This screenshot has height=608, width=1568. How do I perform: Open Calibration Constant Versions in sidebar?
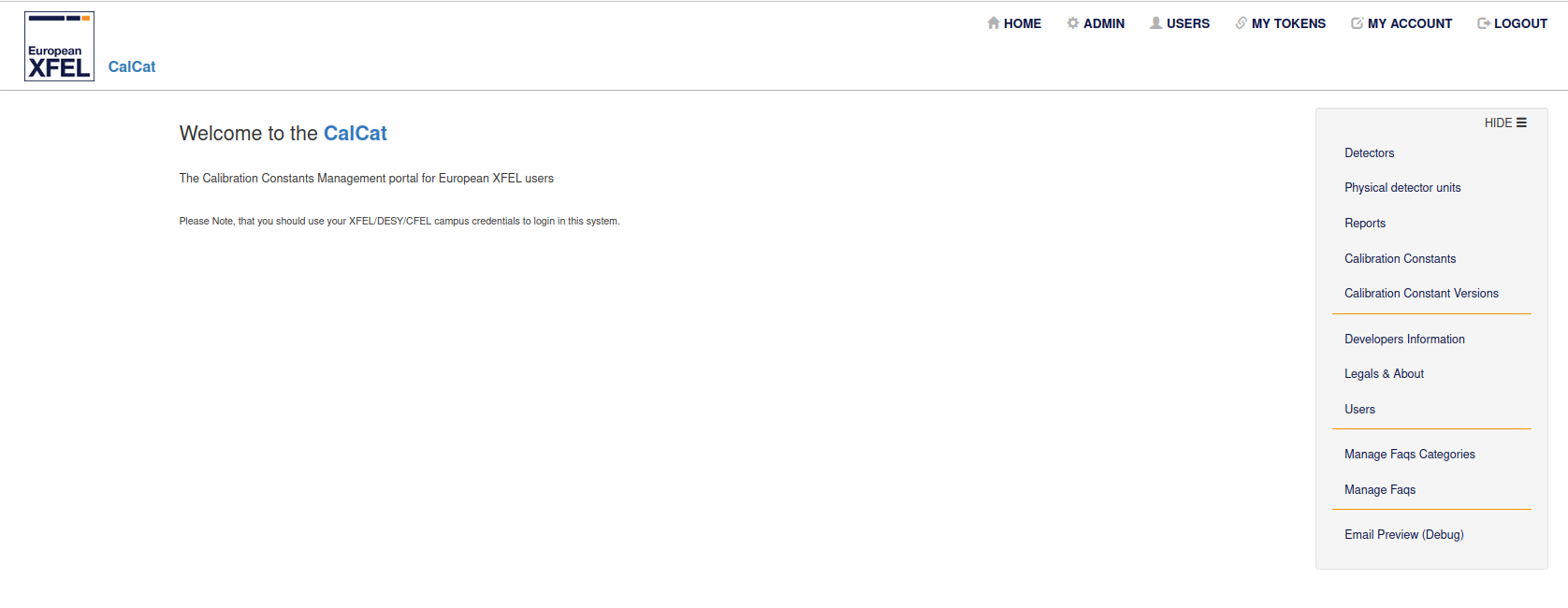(x=1421, y=293)
